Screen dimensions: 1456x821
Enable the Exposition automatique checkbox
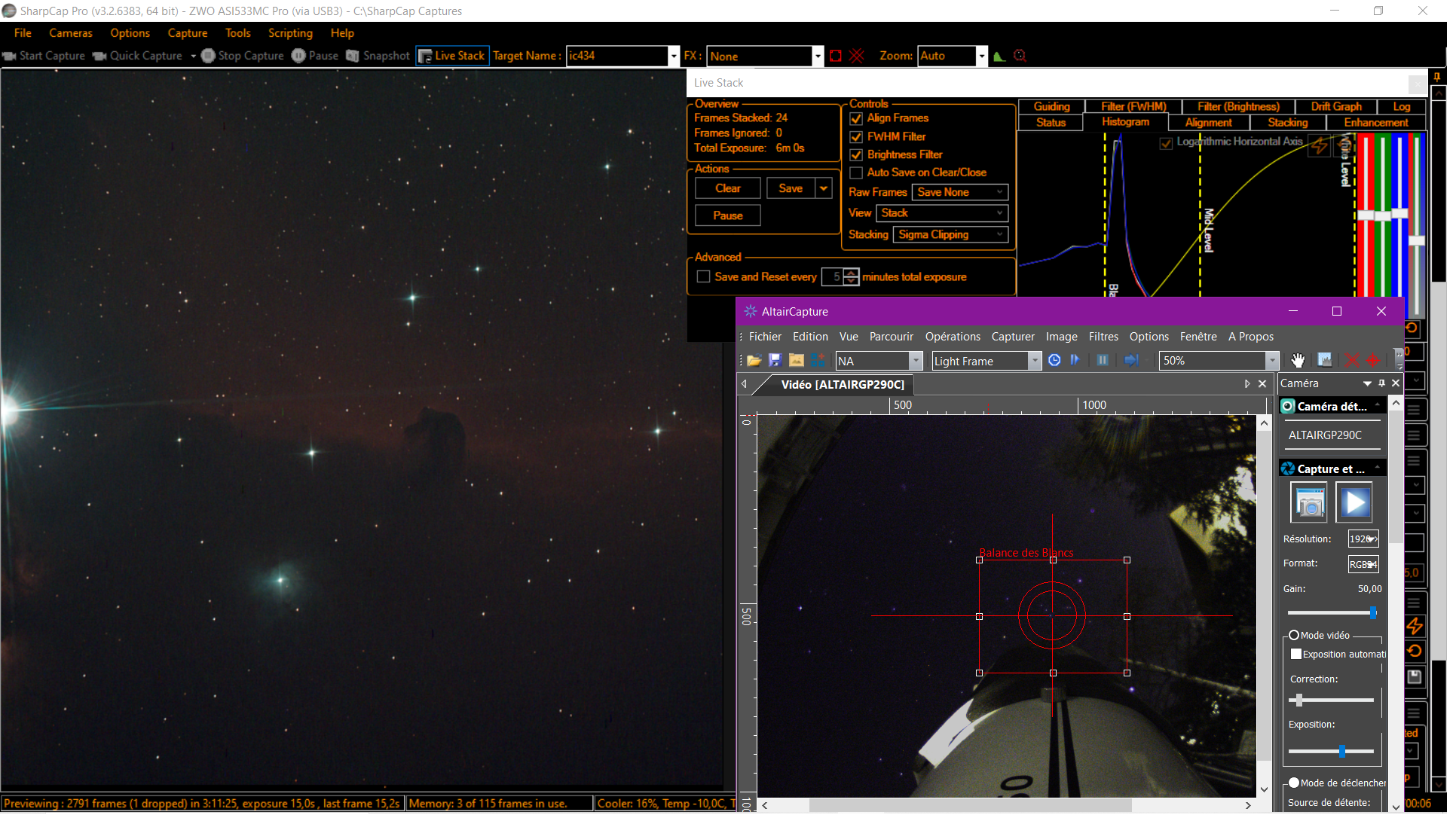pyautogui.click(x=1296, y=655)
